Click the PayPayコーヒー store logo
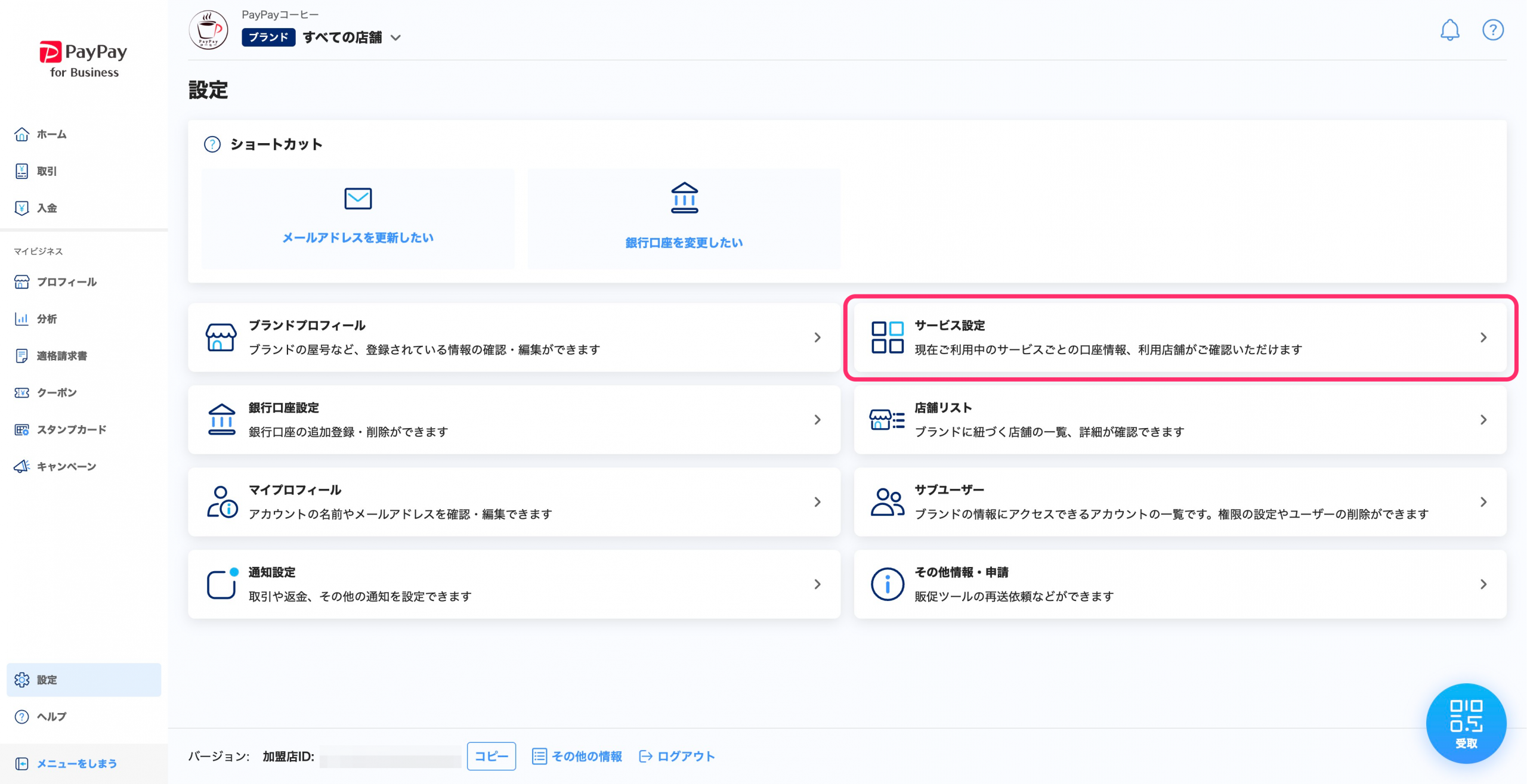This screenshot has width=1527, height=784. 208,30
